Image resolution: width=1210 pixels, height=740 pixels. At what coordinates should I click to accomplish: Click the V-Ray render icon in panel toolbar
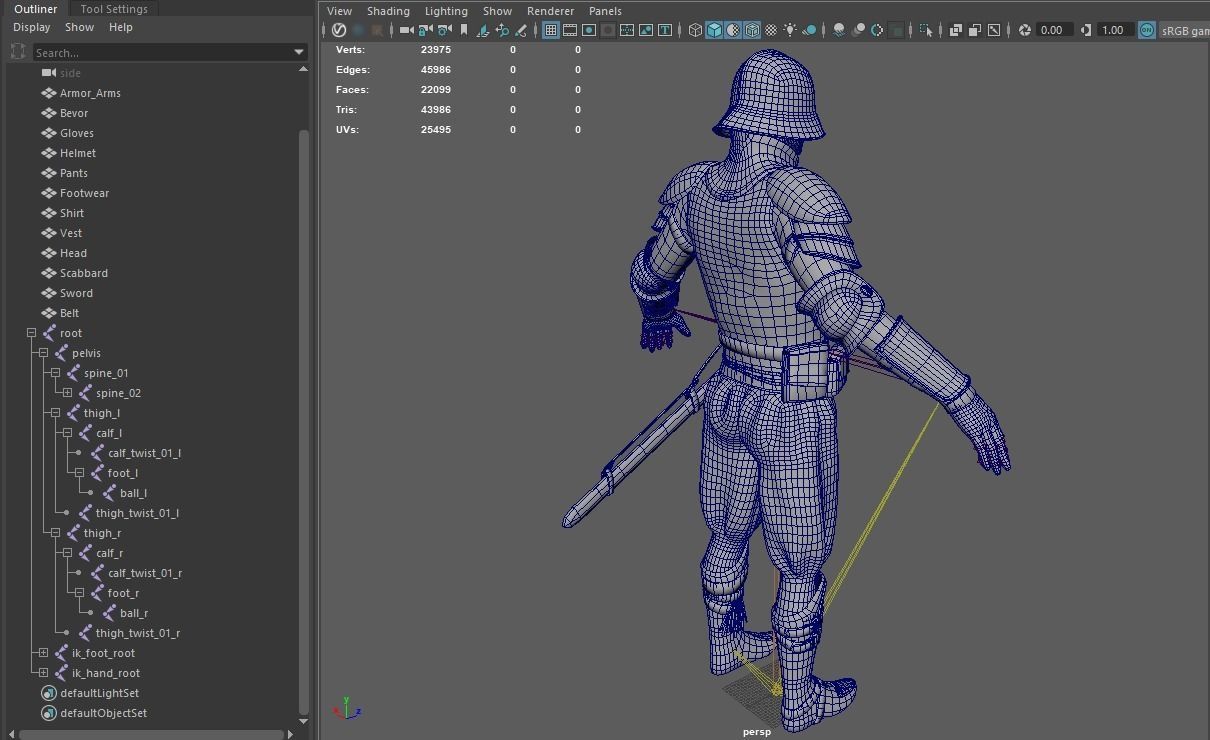click(338, 30)
